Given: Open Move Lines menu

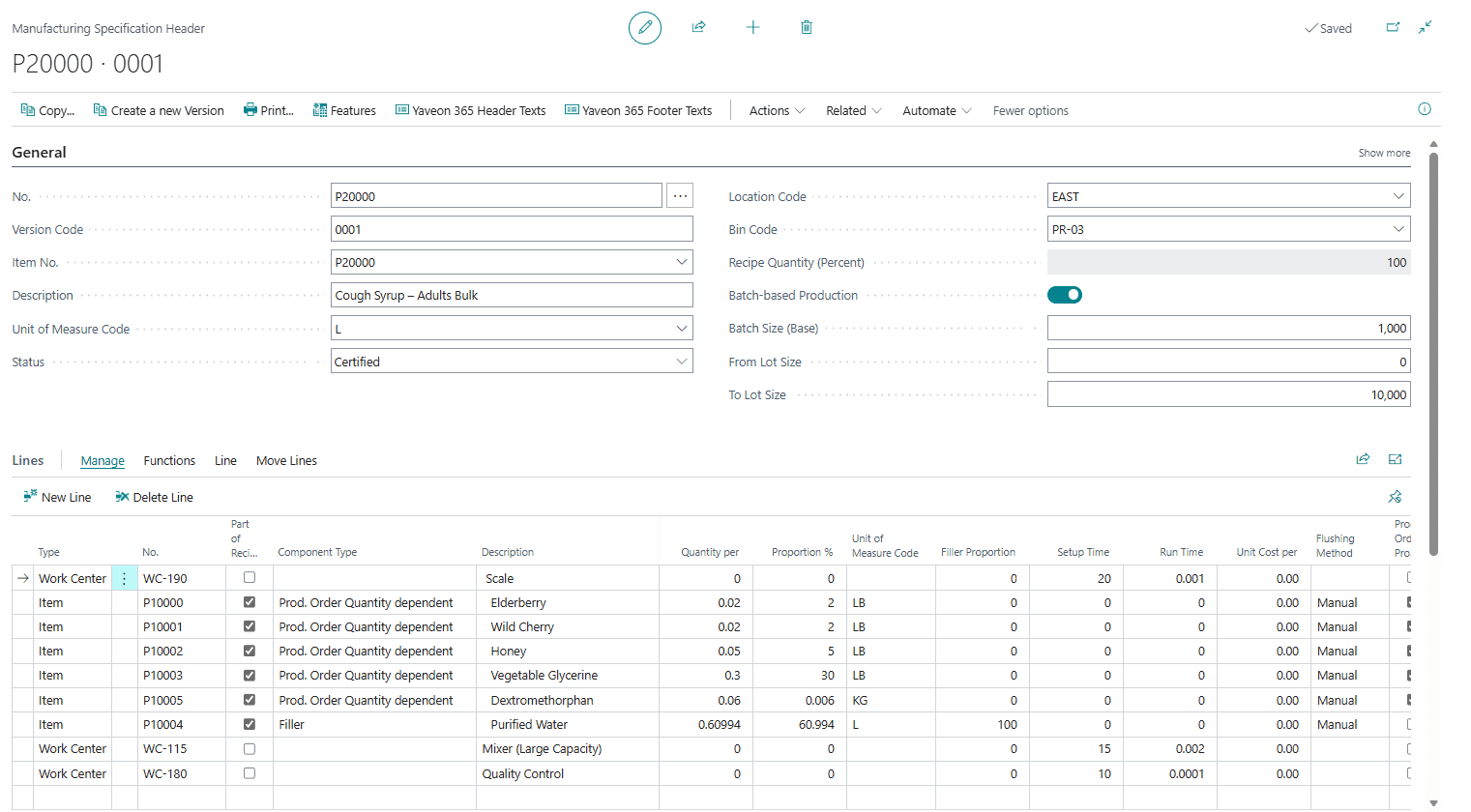Looking at the screenshot, I should click(x=286, y=461).
